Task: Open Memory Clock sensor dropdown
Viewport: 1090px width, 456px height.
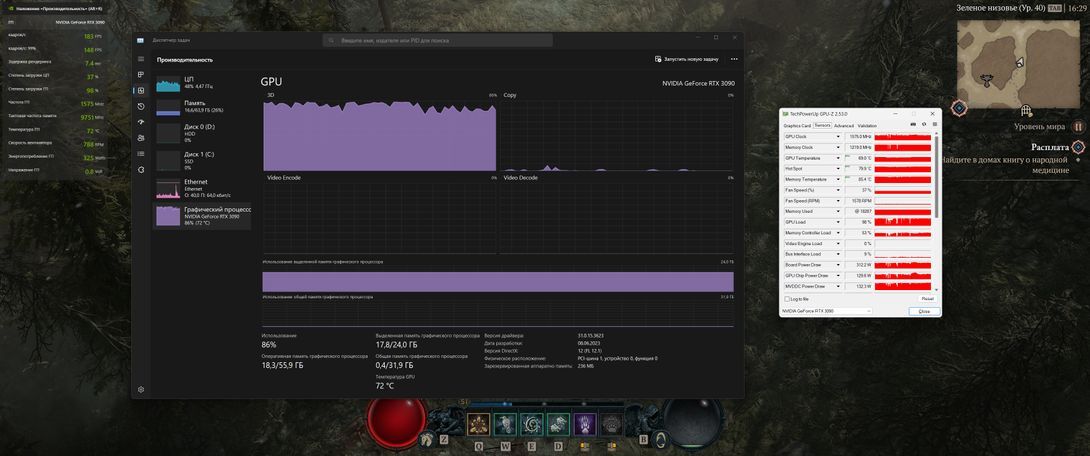Action: (838, 147)
